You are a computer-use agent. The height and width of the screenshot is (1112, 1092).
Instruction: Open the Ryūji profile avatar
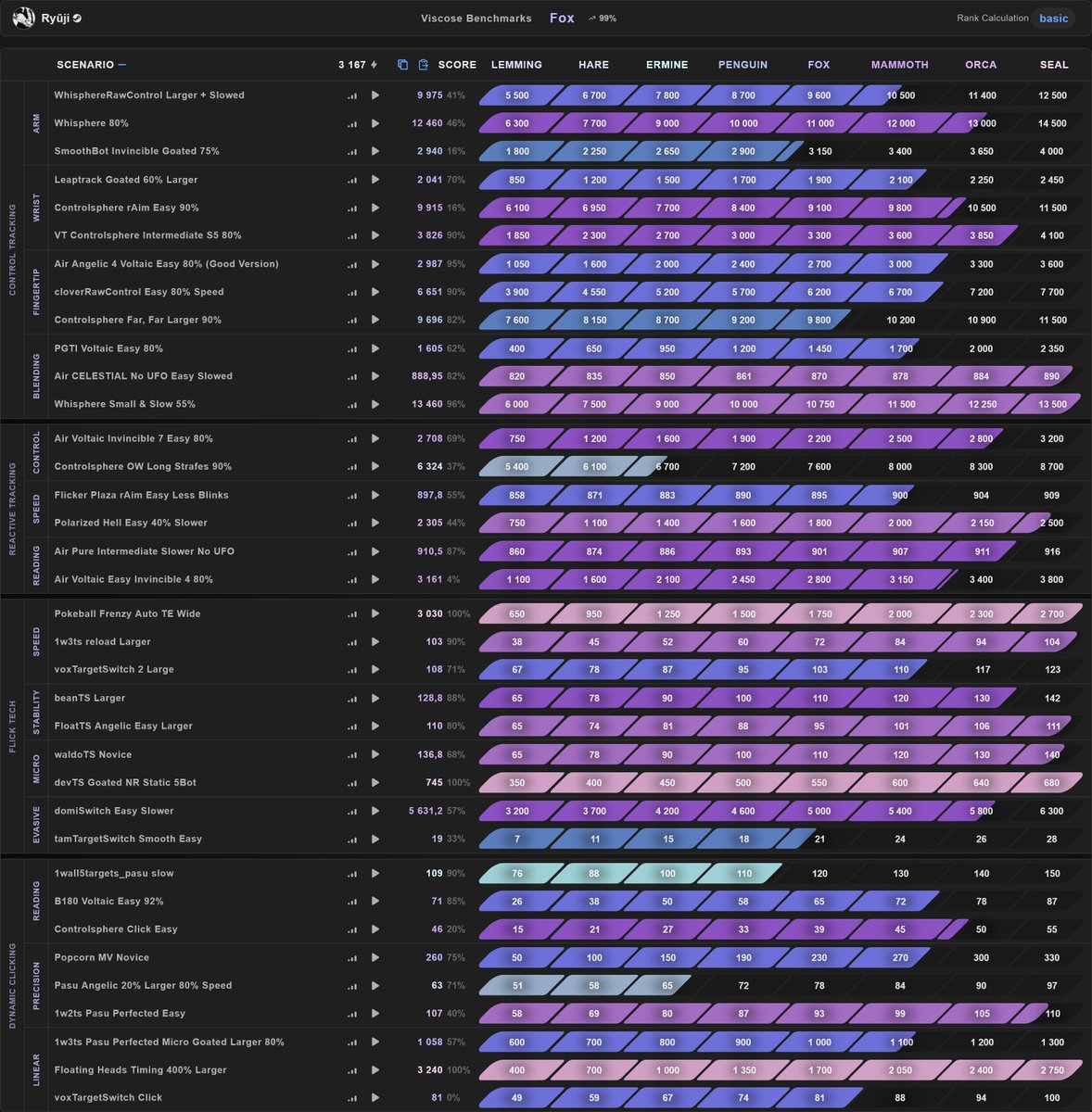24,18
